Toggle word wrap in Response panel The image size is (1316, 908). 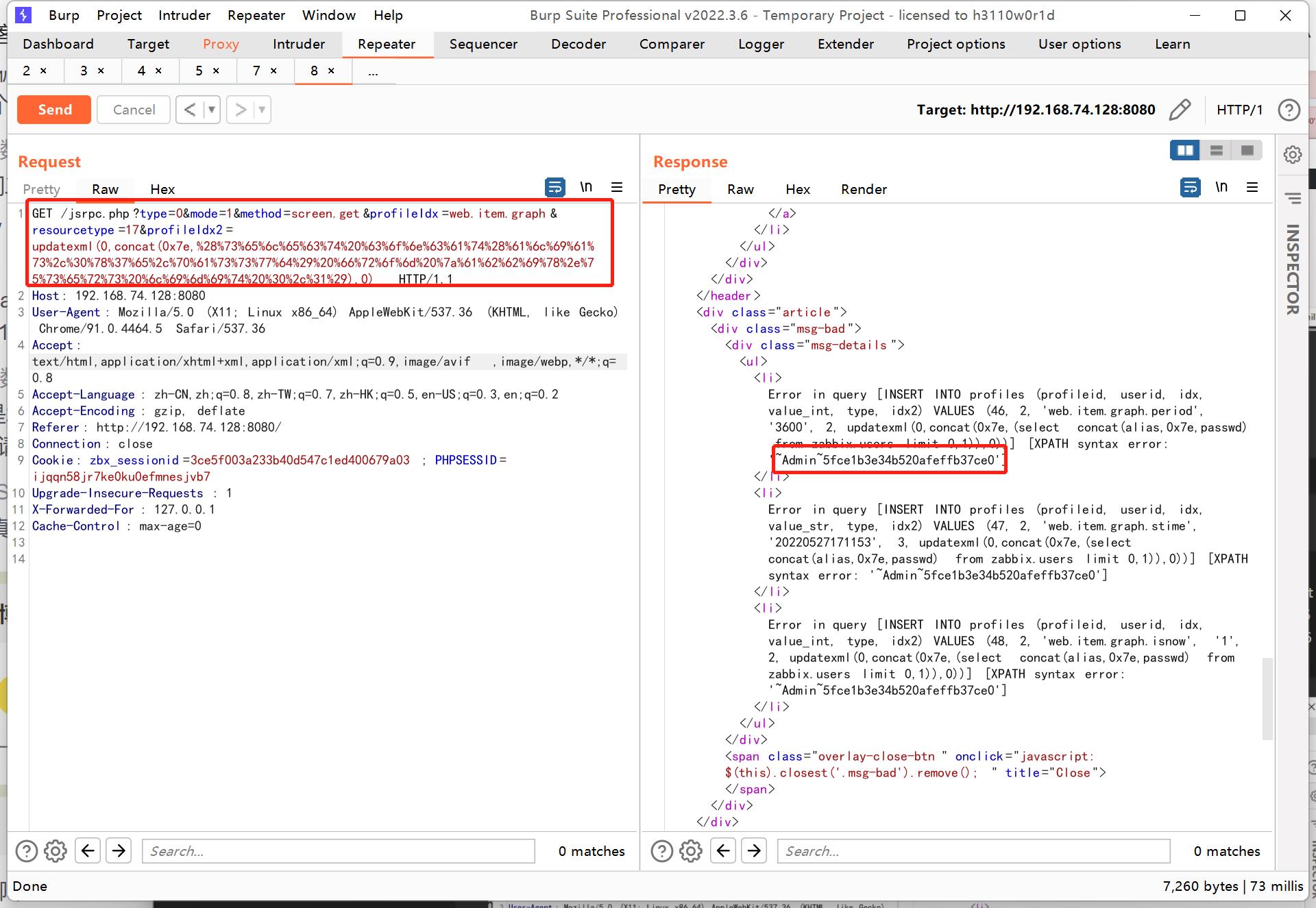coord(1190,187)
